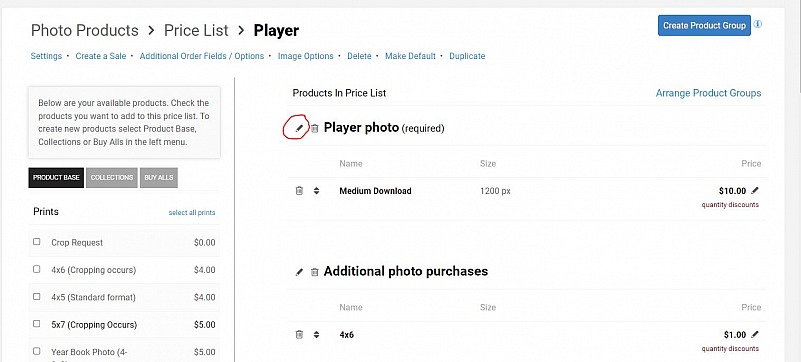Tick the 4x6 (Cropping occurs) checkbox
Screen dimensions: 801x362
[36, 269]
